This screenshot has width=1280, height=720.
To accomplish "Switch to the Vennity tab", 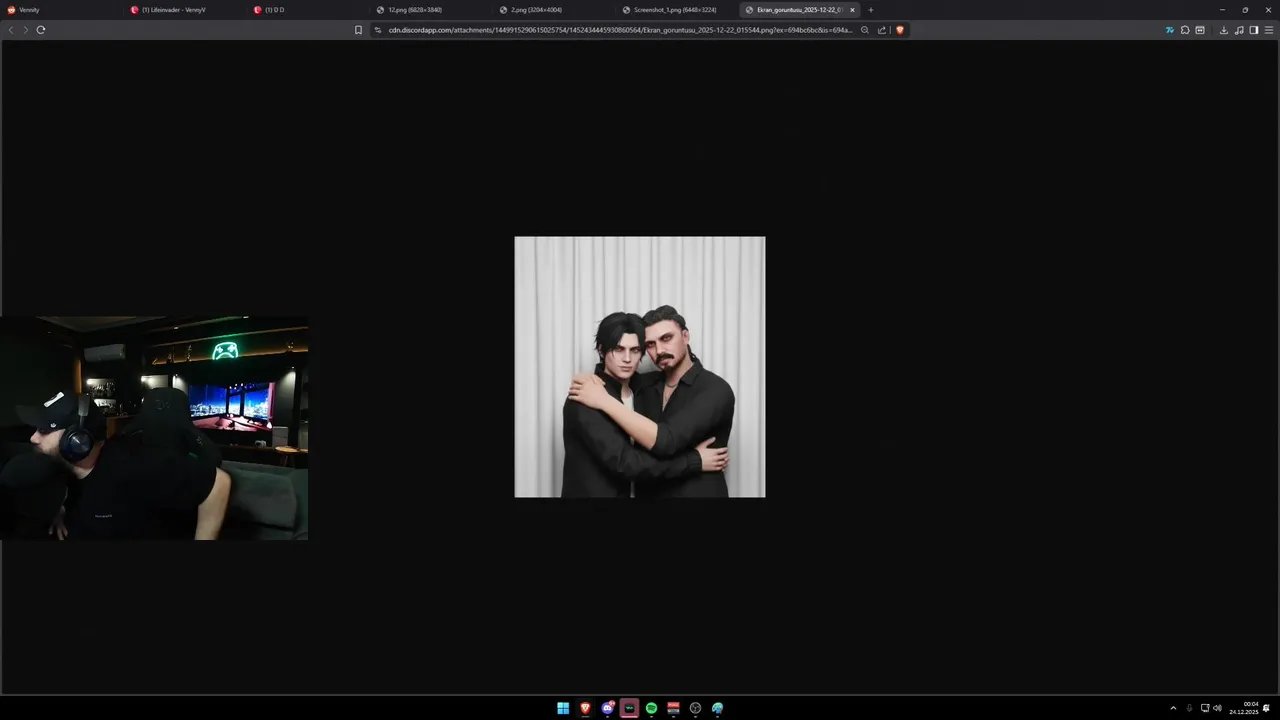I will pyautogui.click(x=60, y=10).
